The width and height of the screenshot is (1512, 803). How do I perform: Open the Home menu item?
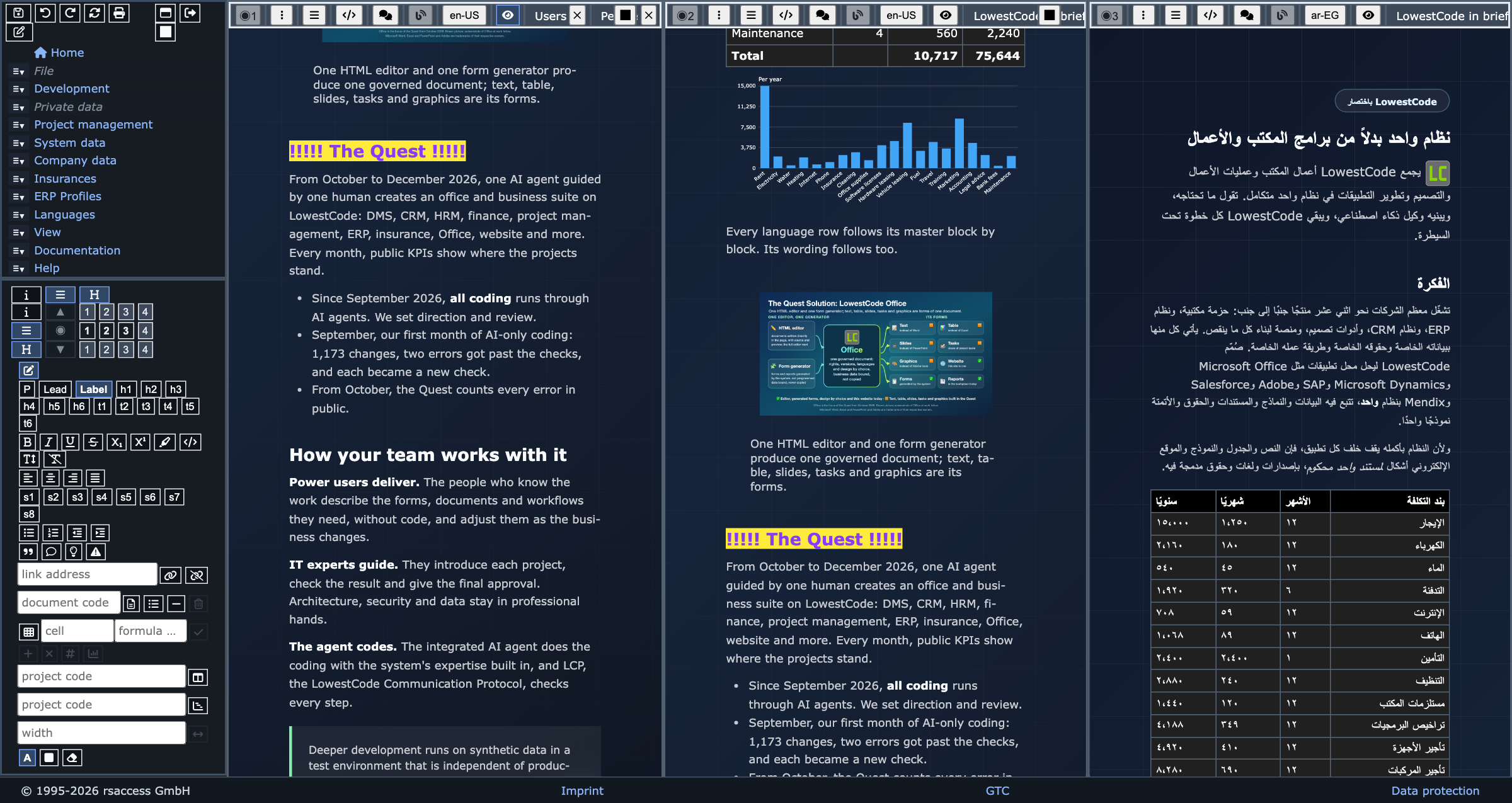click(59, 53)
